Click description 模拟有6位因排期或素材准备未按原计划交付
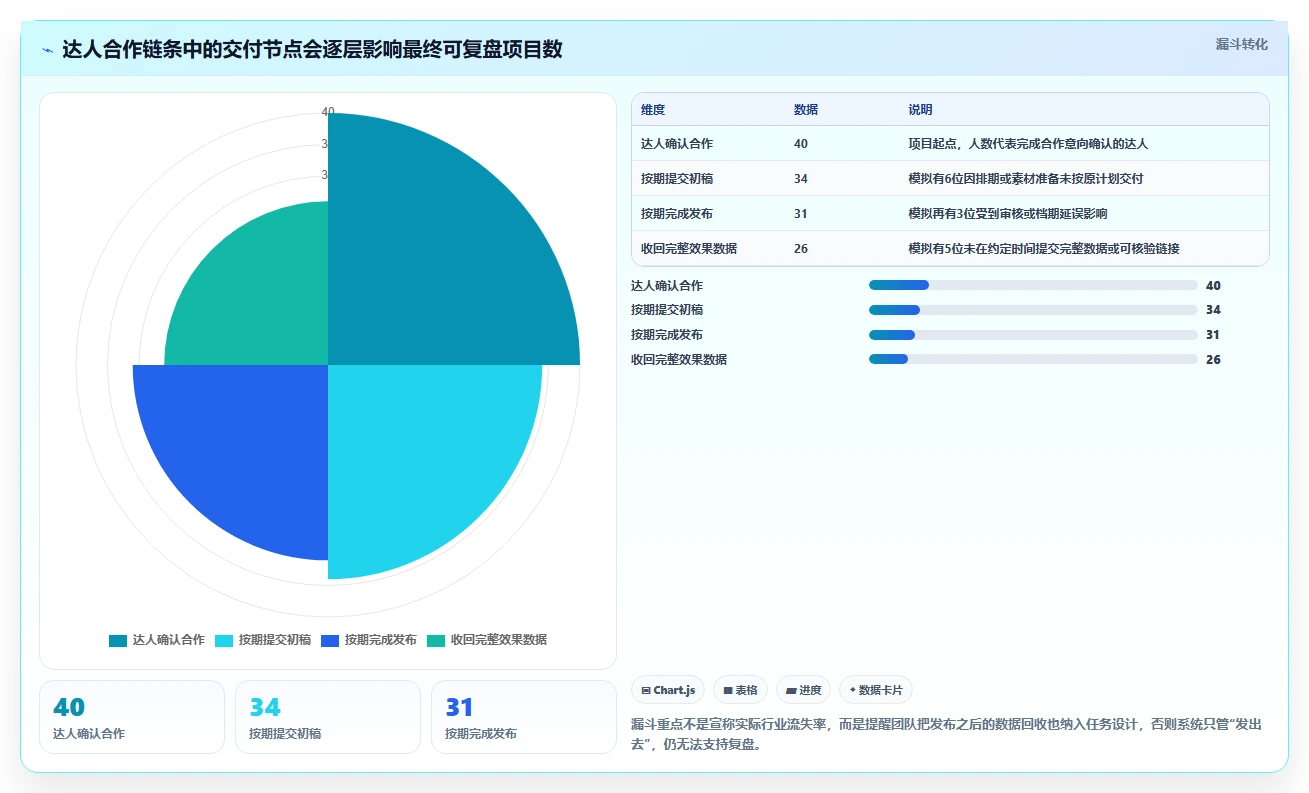This screenshot has height=793, width=1309. [x=1025, y=179]
